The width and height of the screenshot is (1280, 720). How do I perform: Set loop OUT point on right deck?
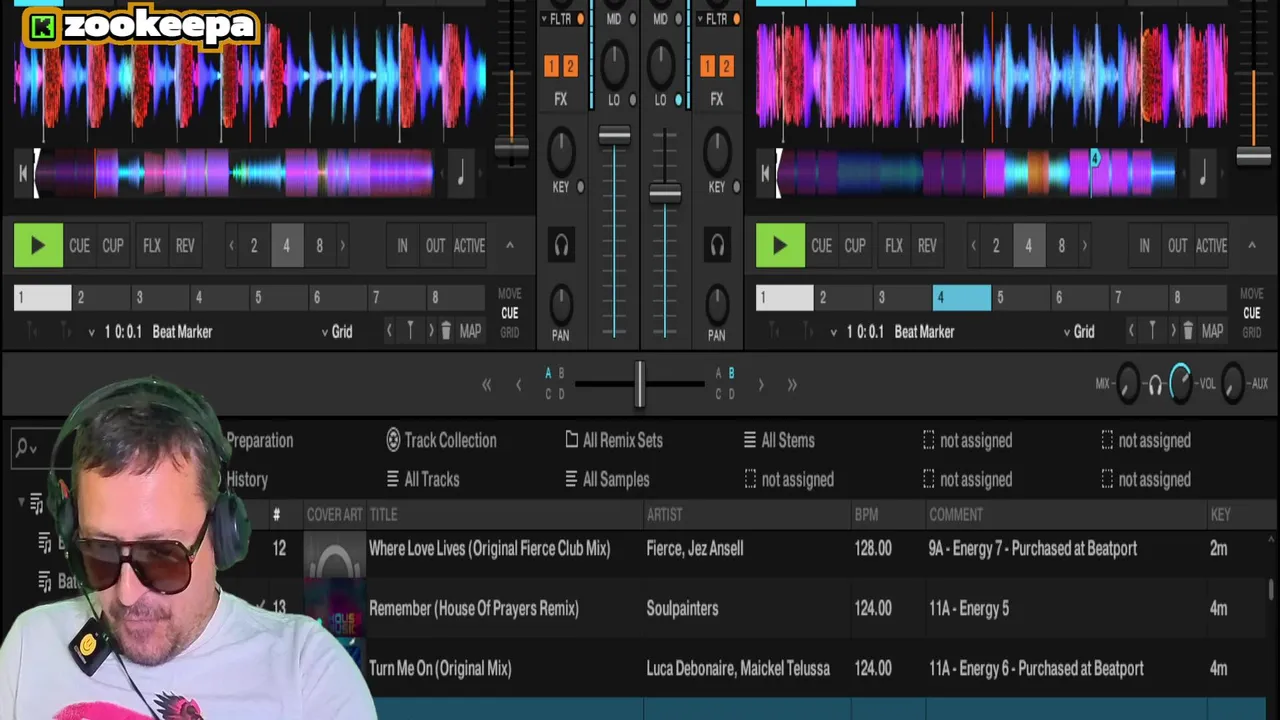[x=1178, y=246]
